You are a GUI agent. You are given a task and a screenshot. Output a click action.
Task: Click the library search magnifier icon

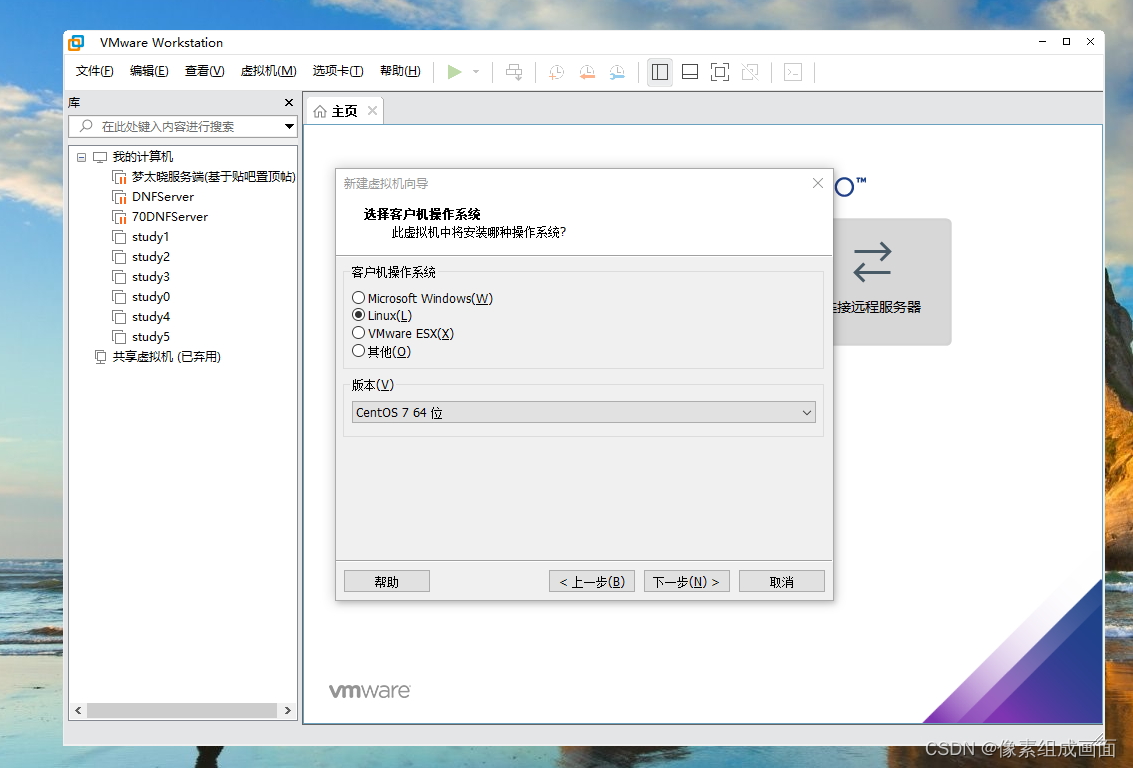tap(86, 126)
